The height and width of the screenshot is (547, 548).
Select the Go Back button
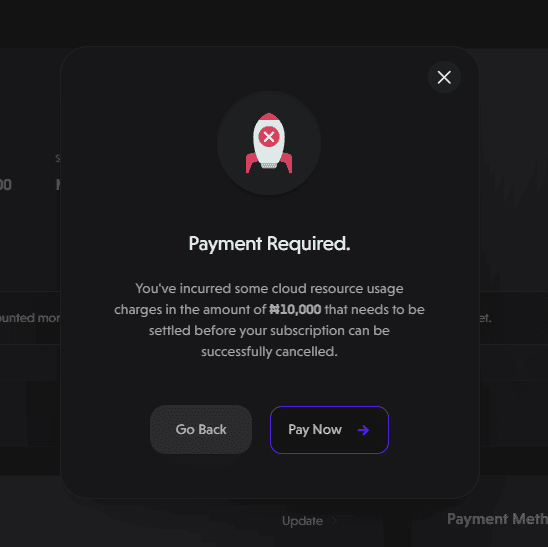[201, 430]
